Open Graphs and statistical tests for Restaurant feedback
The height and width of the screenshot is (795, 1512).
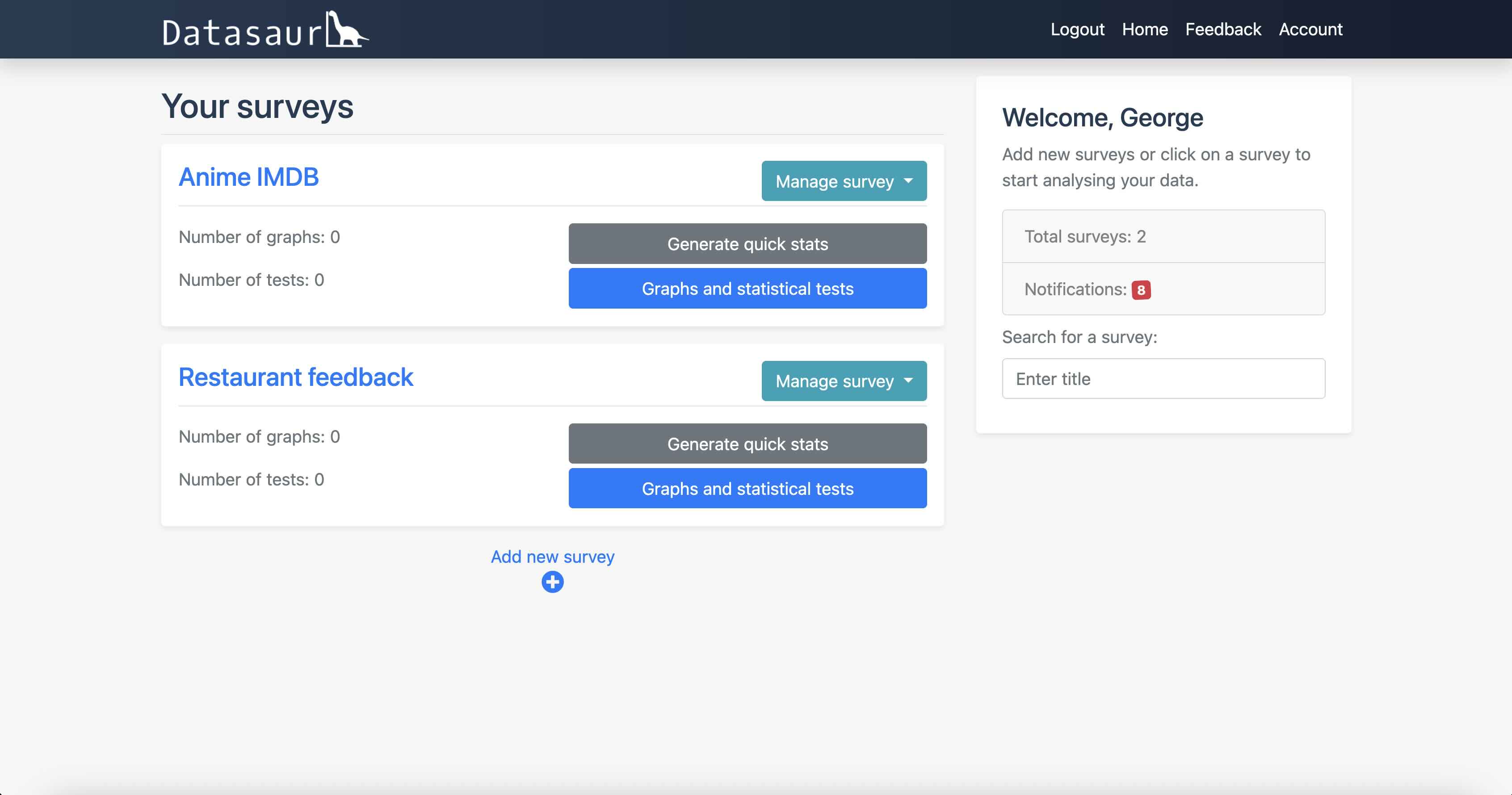tap(747, 489)
